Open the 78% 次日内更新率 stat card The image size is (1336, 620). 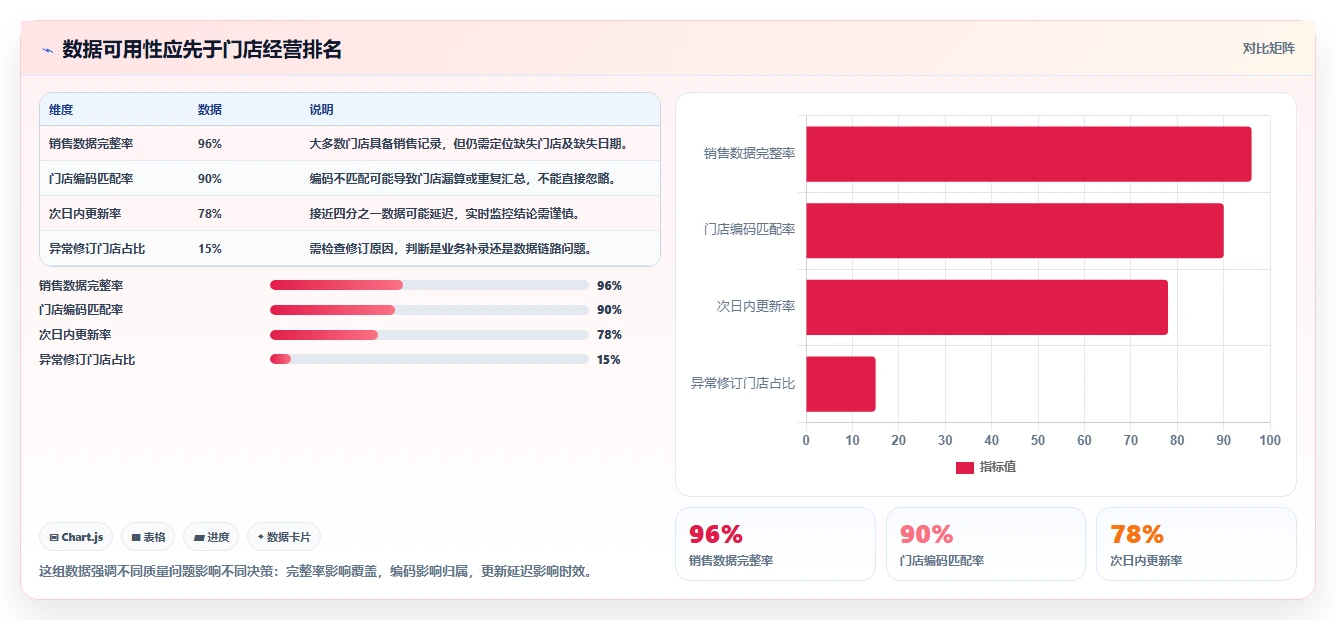1196,544
